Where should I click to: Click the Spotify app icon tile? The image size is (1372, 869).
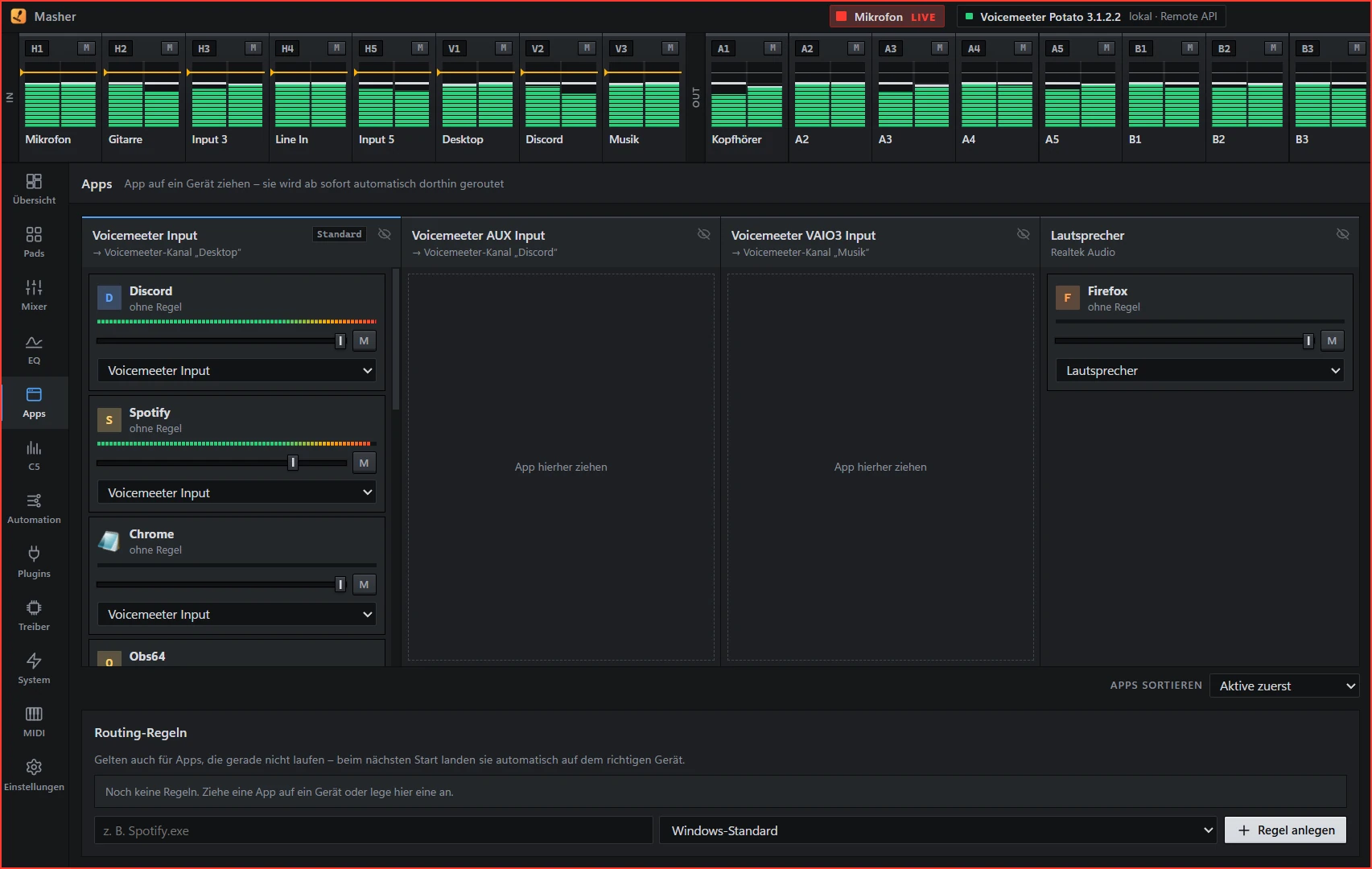point(109,420)
